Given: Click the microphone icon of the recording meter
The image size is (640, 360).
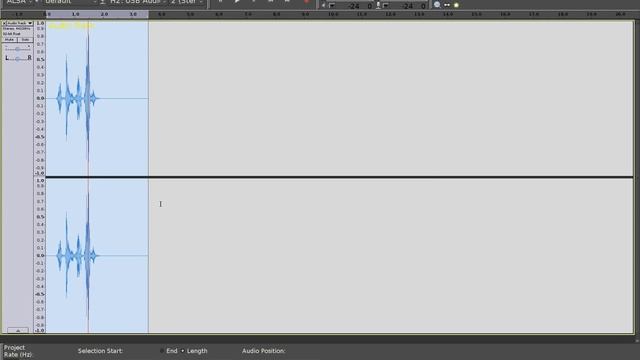Looking at the screenshot, I should (378, 5).
